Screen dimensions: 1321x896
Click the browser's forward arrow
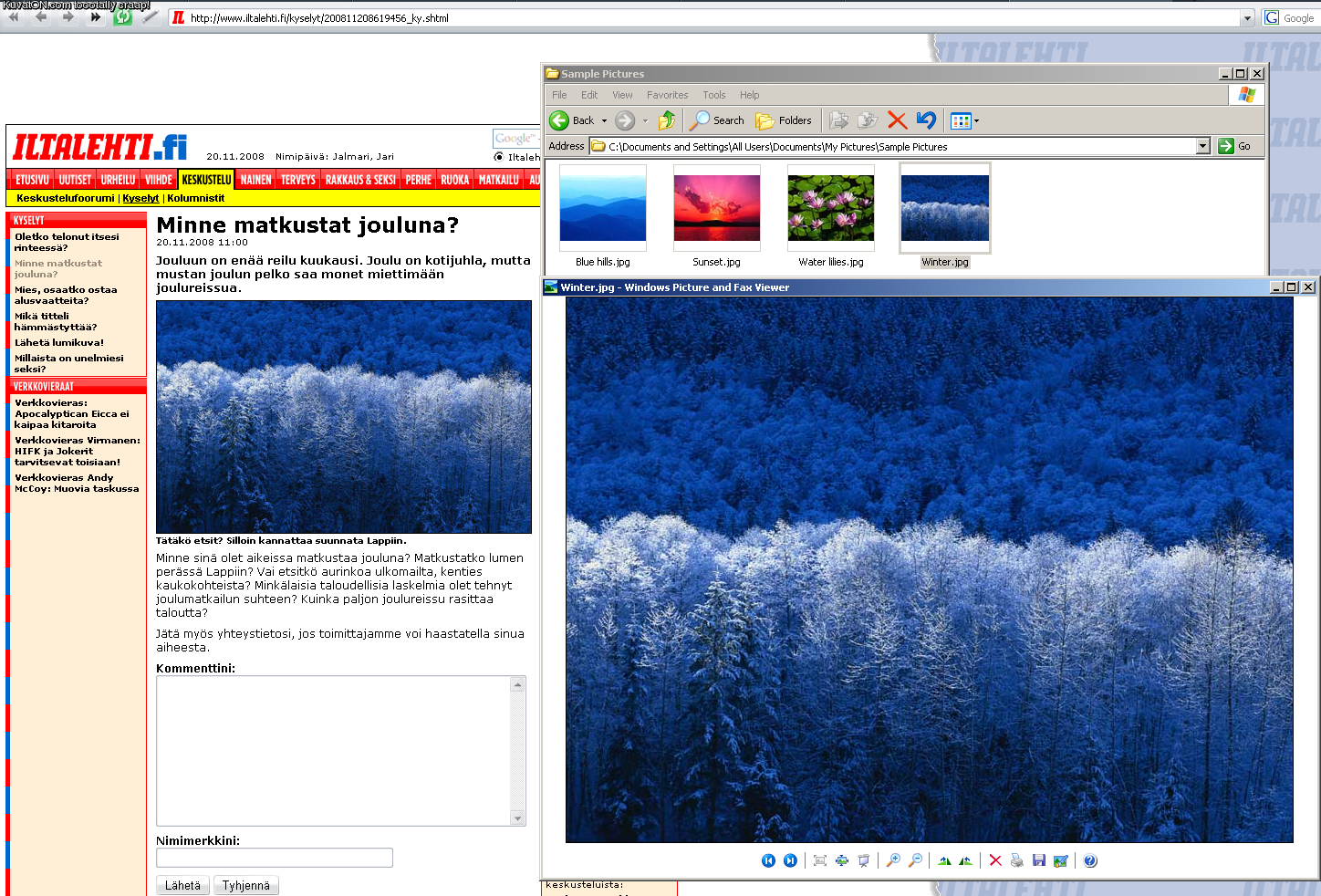coord(68,17)
